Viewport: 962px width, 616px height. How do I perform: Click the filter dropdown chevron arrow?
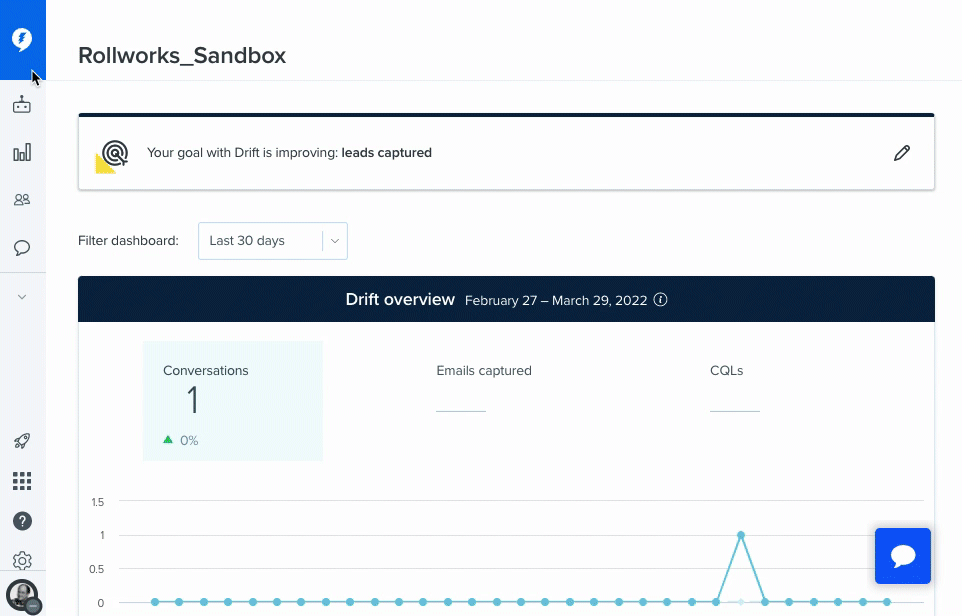pos(335,241)
